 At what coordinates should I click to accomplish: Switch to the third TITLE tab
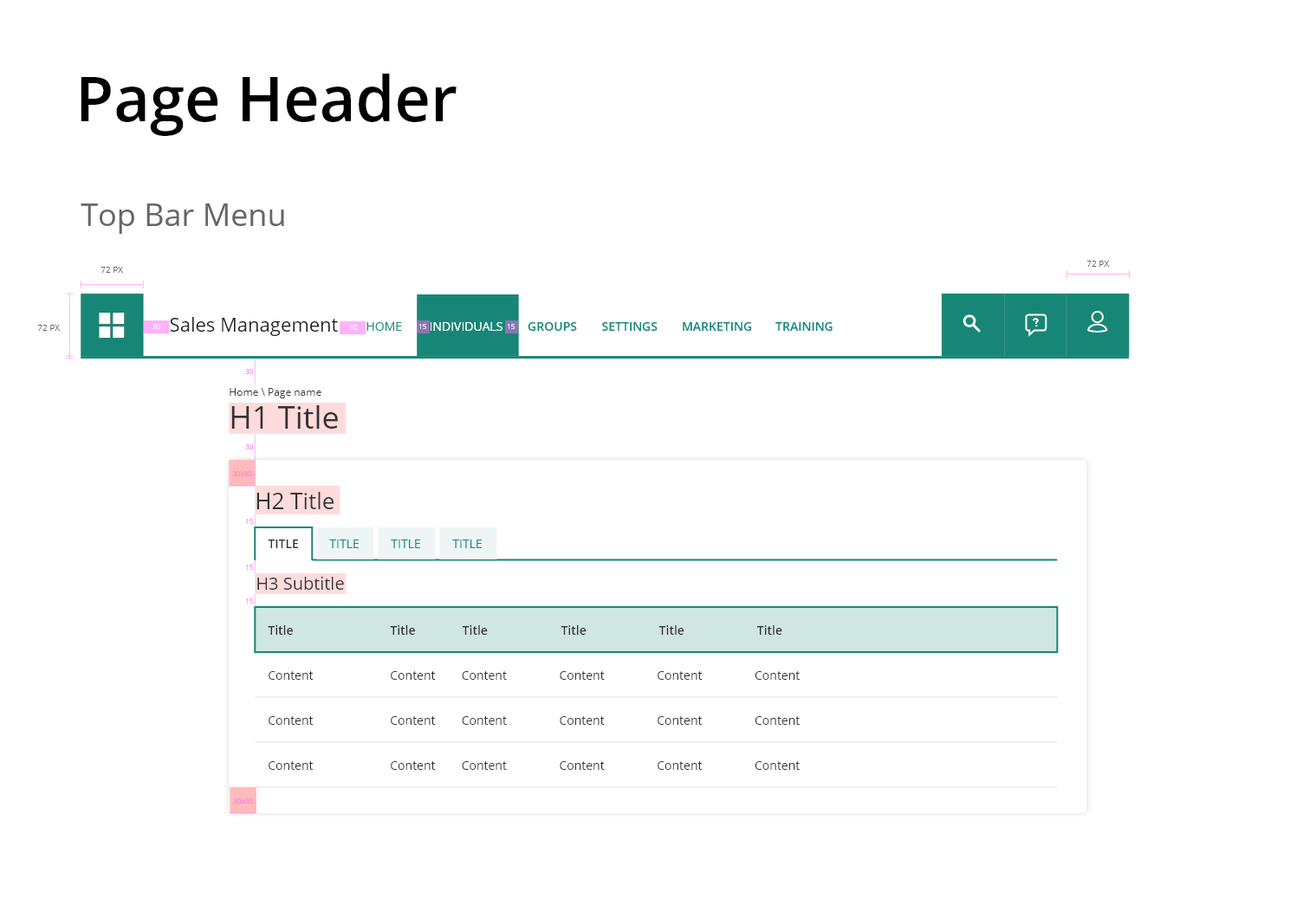point(405,544)
